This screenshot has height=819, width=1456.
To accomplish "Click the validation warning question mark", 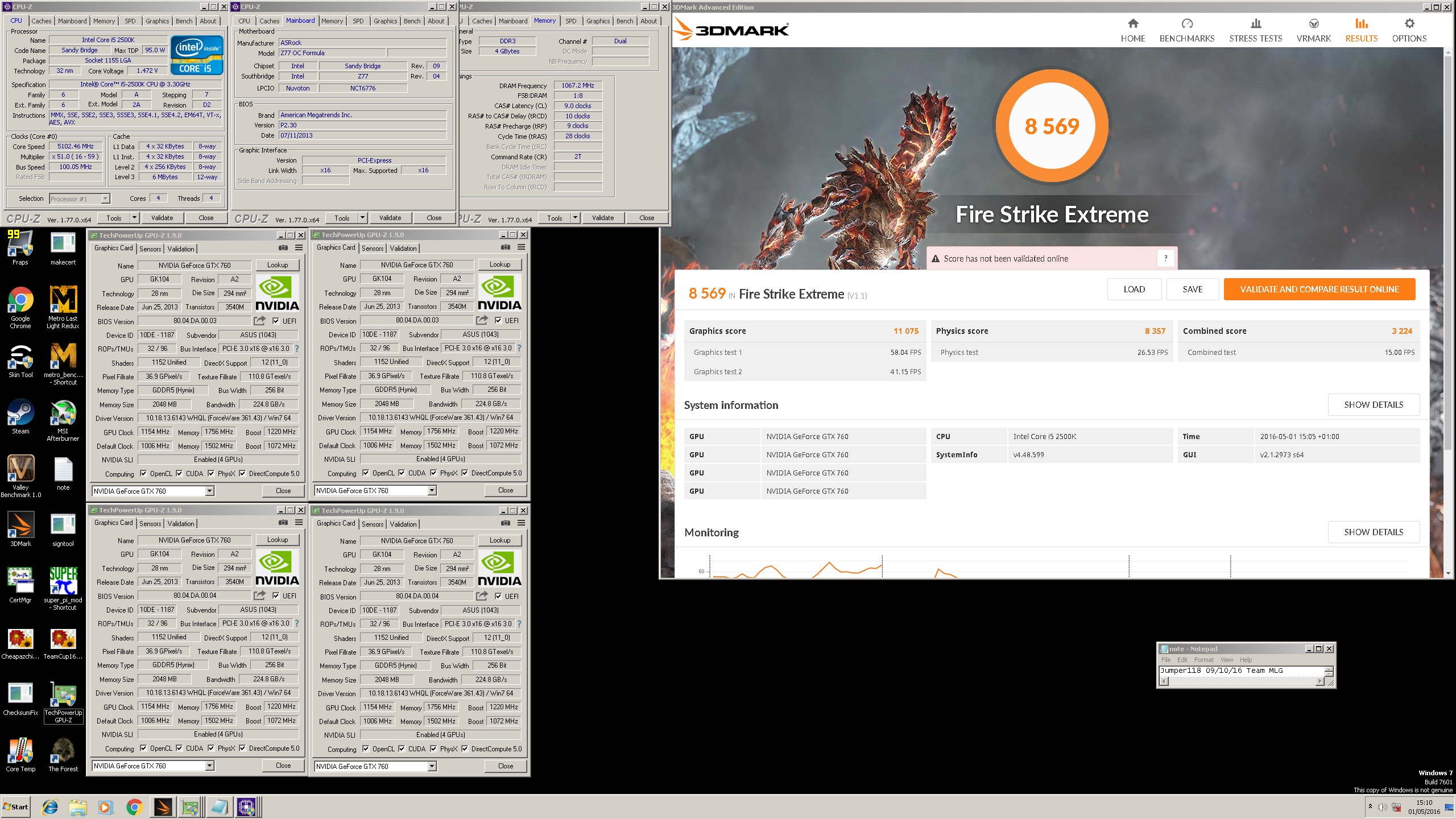I will click(1166, 258).
